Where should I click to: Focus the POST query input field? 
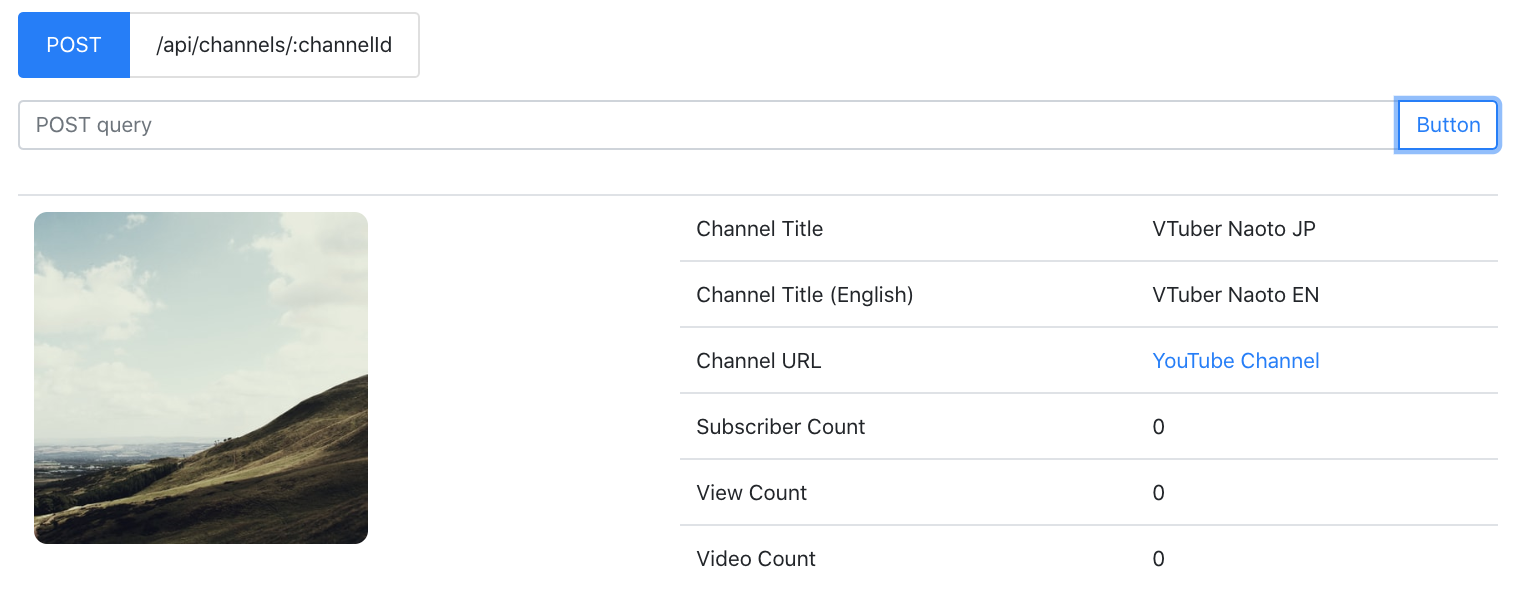click(x=707, y=125)
